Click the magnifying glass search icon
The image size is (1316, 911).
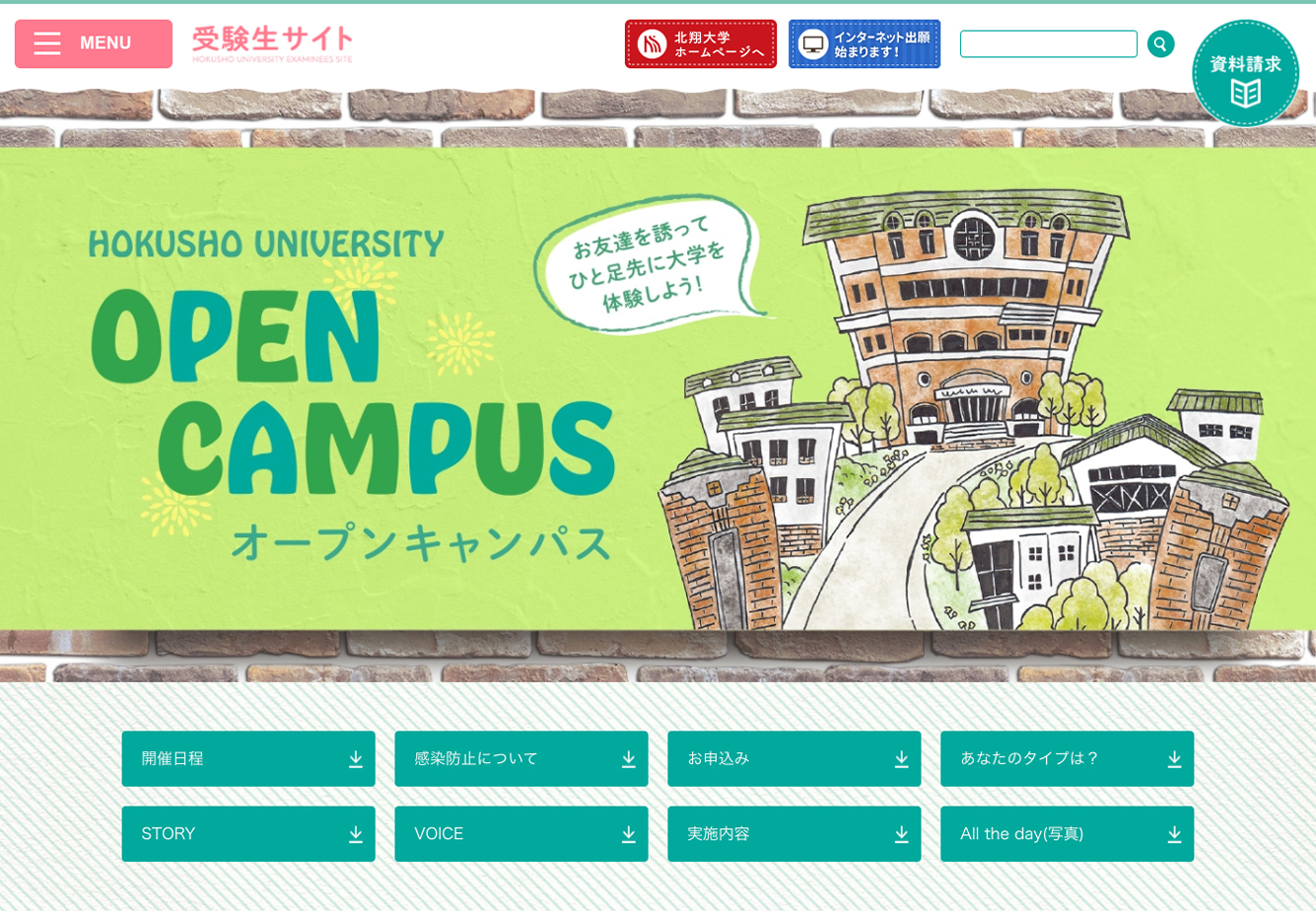[x=1161, y=44]
